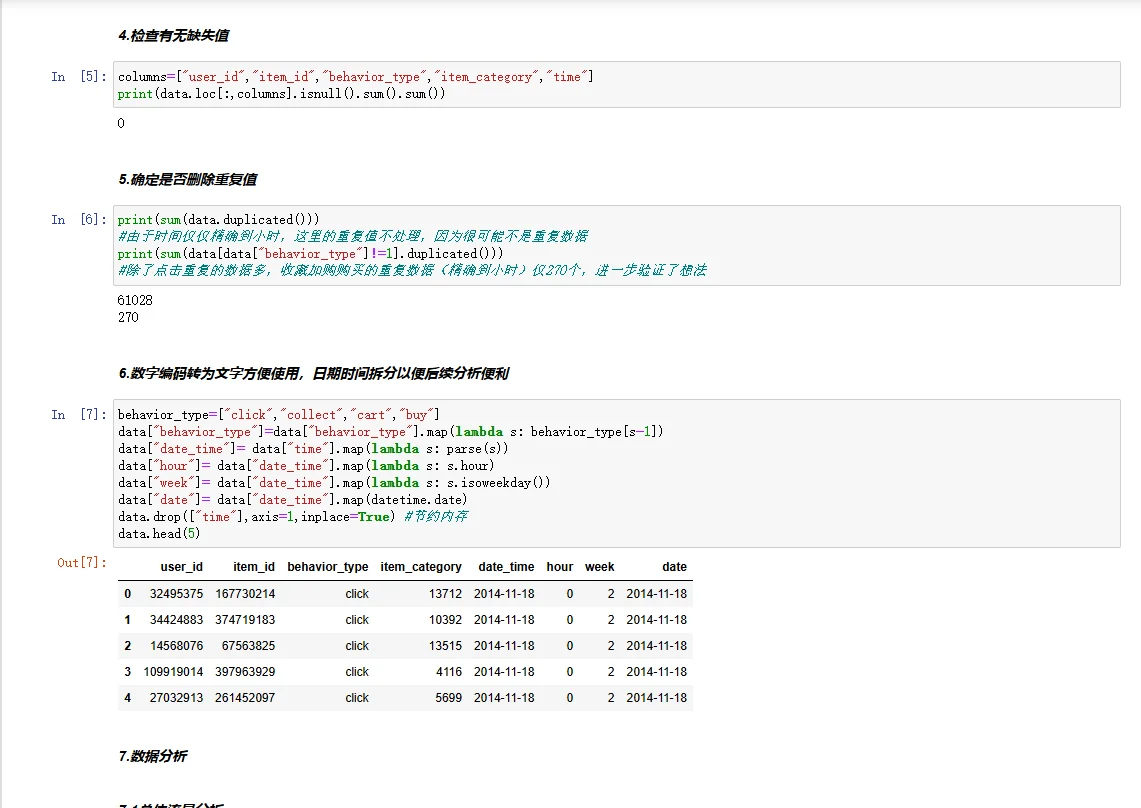Viewport: 1141px width, 808px height.
Task: Click the parse(s) date_time line
Action: coord(313,448)
